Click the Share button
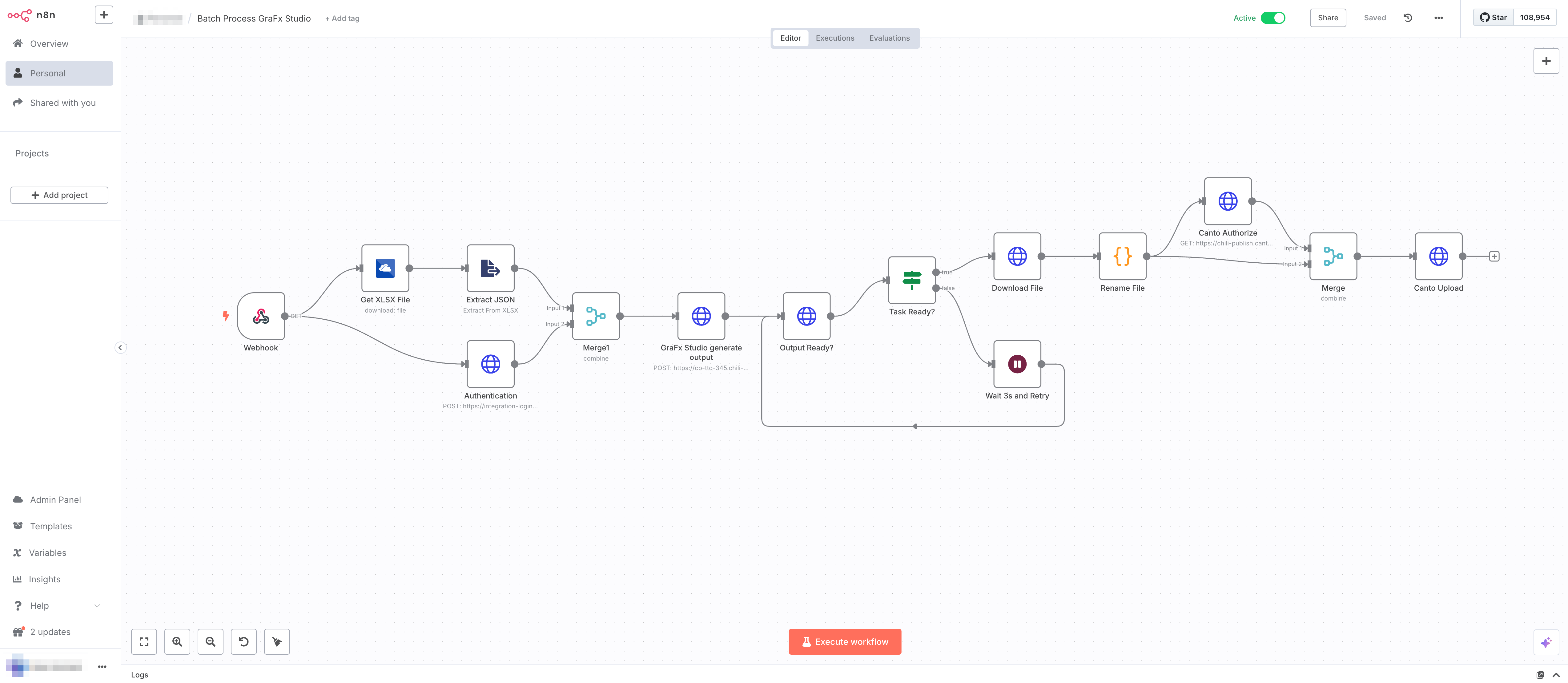 tap(1328, 18)
